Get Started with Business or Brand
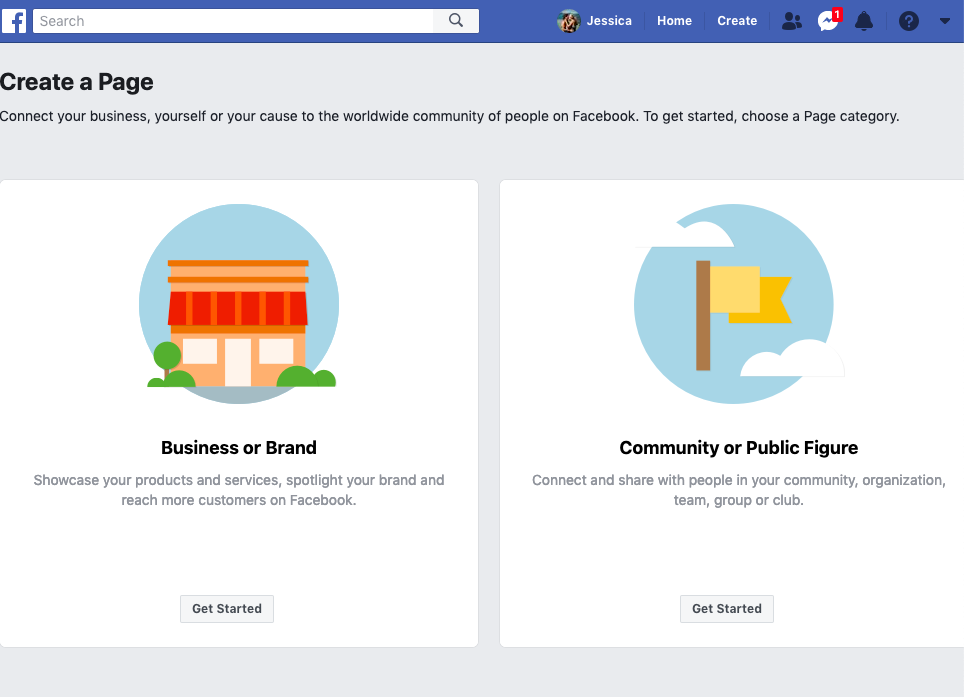The width and height of the screenshot is (964, 697). click(x=227, y=608)
